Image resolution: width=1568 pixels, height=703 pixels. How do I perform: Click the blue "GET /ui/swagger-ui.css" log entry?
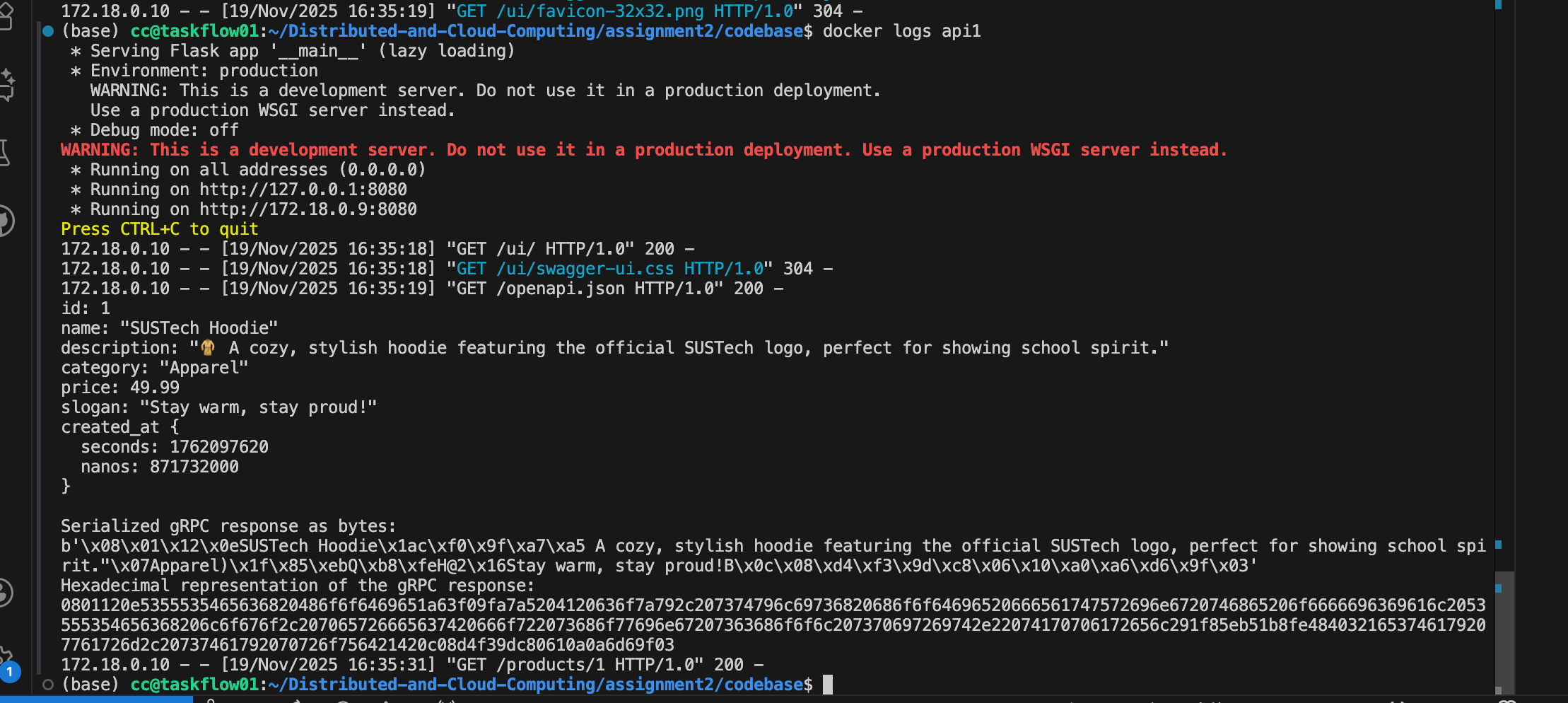[609, 269]
